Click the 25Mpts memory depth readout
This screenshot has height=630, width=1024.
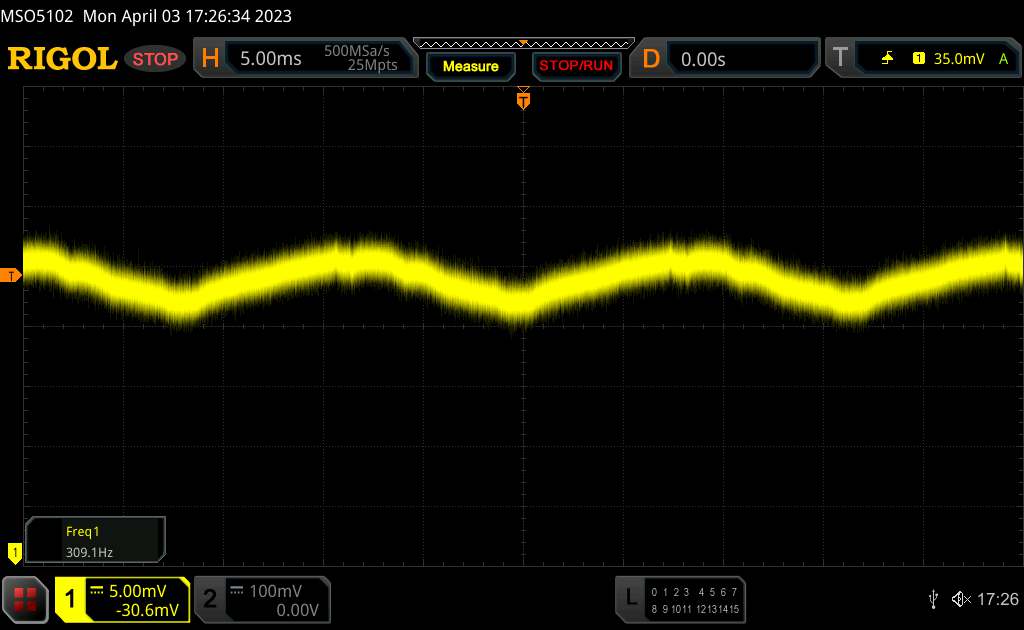point(372,65)
